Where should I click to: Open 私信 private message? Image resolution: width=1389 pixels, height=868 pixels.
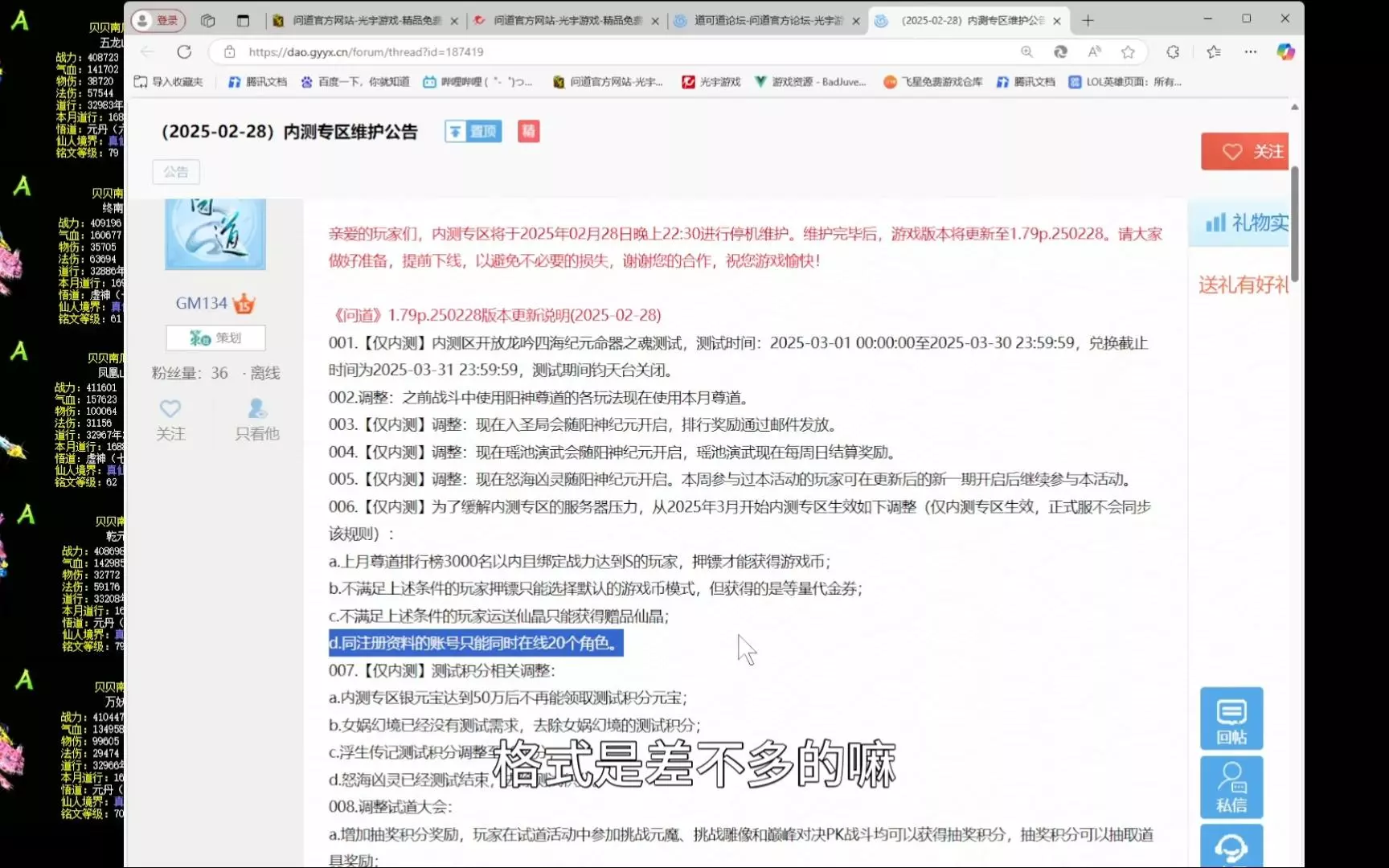[1231, 787]
